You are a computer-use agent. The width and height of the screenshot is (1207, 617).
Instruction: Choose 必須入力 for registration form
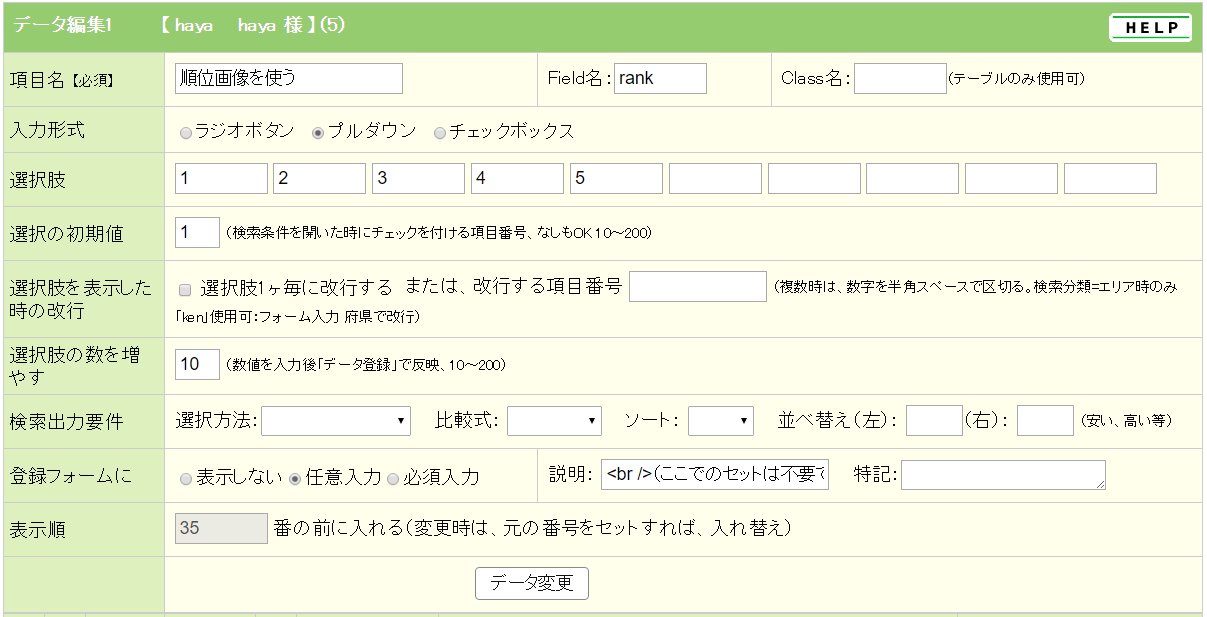[x=393, y=478]
